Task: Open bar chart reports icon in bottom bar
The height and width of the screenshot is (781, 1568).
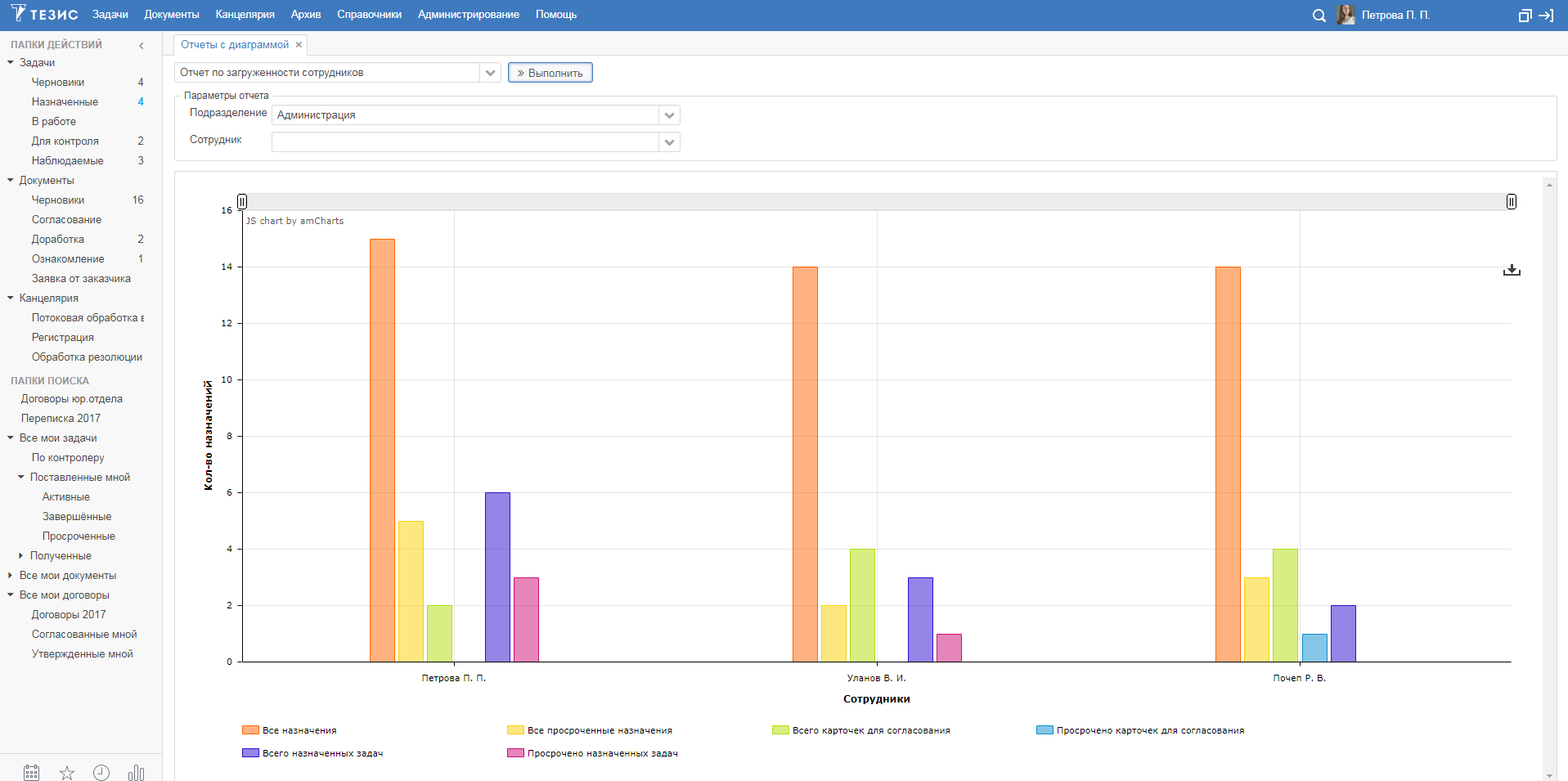Action: tap(136, 772)
